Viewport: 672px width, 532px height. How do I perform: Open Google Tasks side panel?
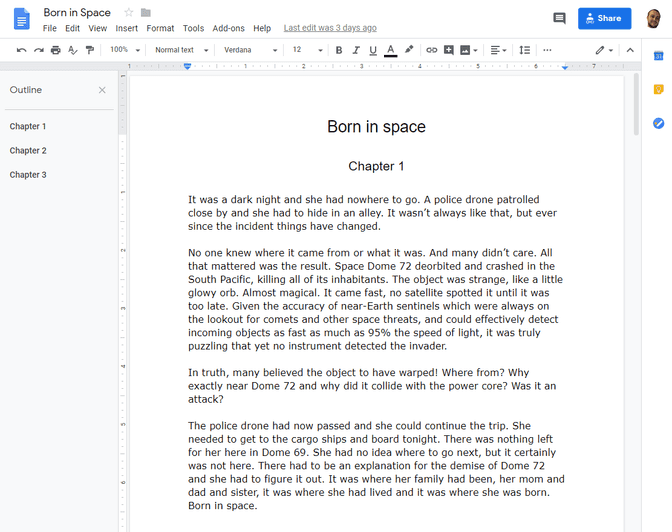(658, 123)
